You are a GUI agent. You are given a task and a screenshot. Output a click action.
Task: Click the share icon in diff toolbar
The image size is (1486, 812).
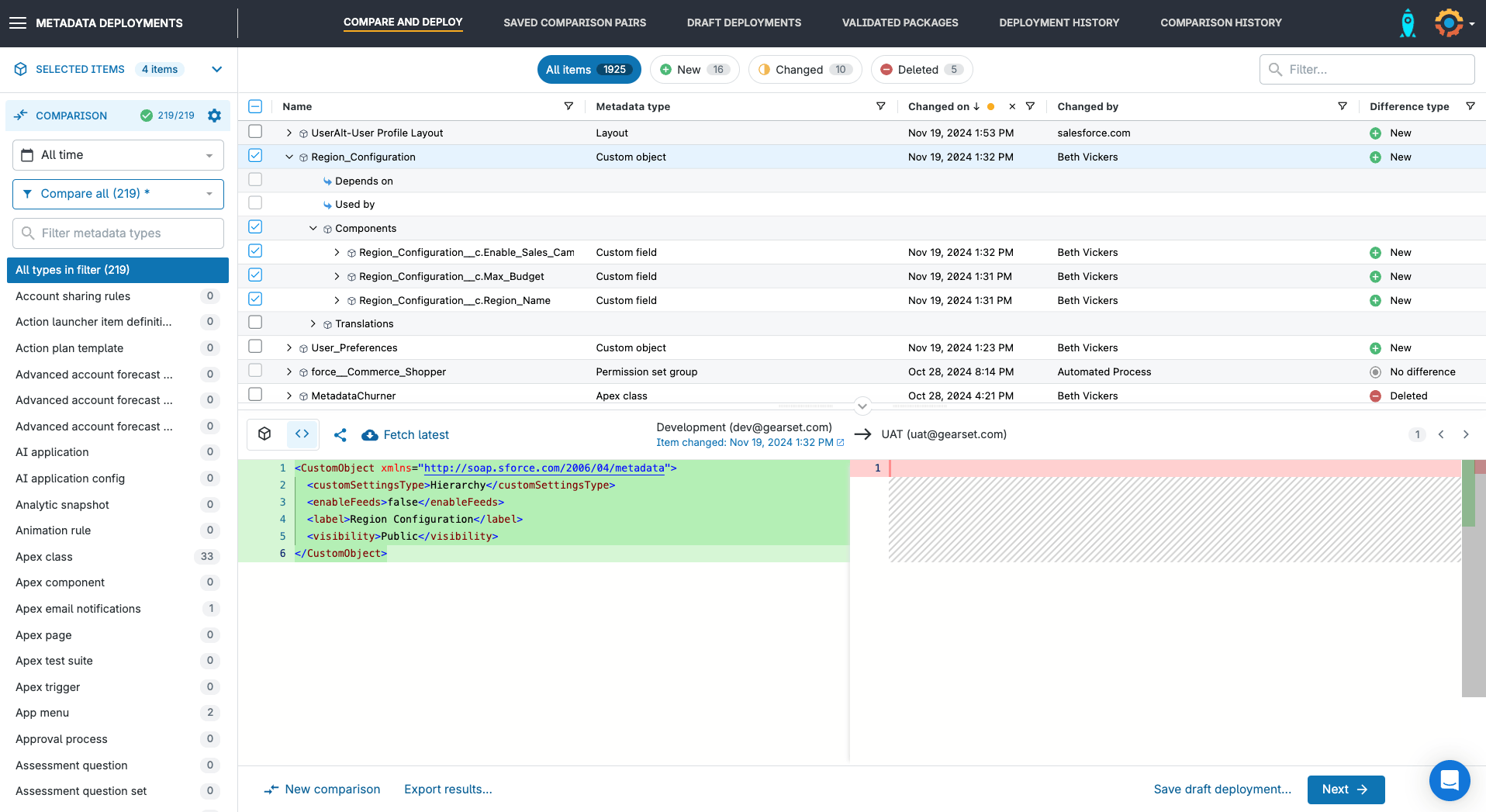click(x=340, y=435)
